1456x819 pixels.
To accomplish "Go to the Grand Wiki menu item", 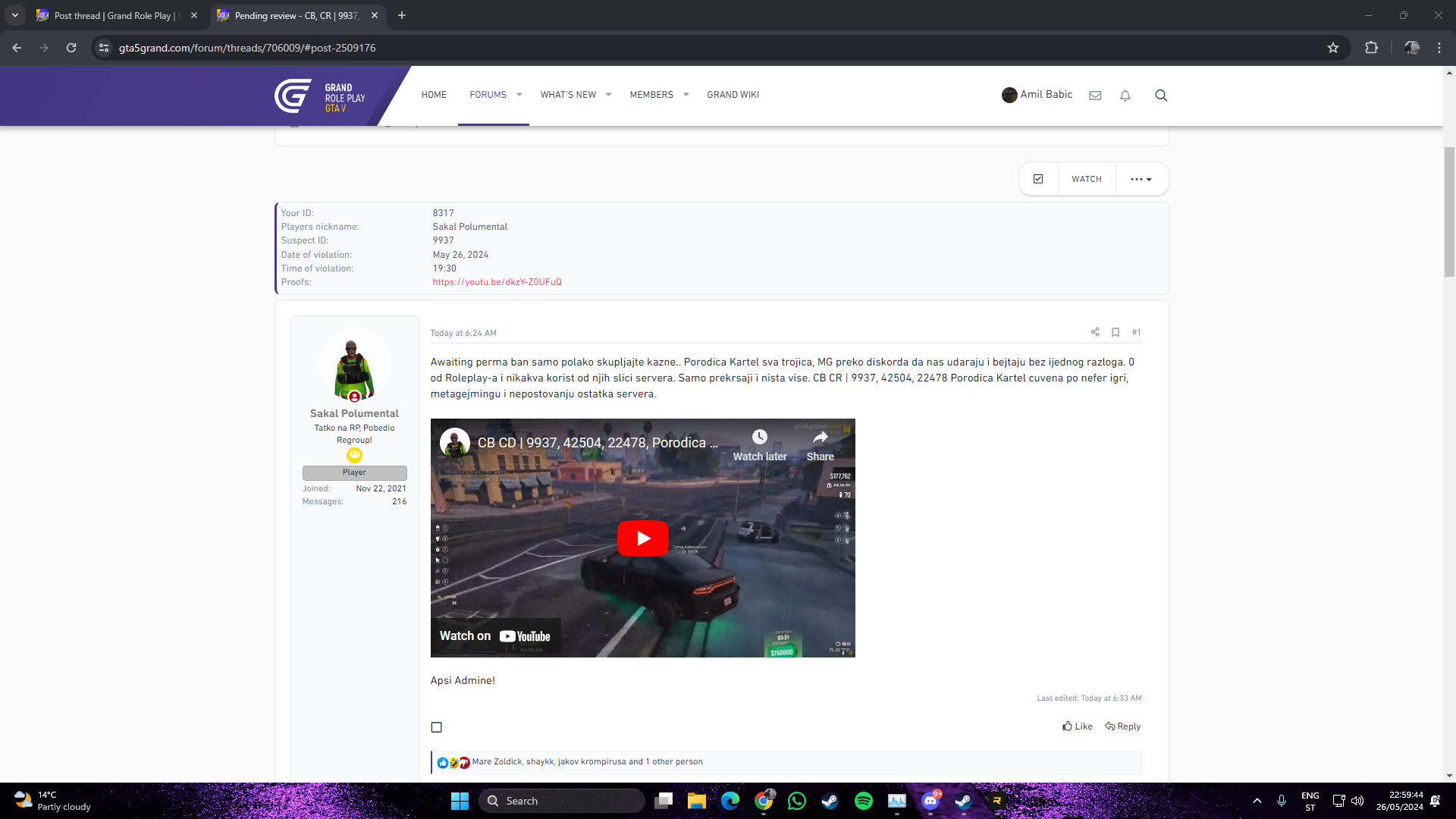I will point(733,95).
